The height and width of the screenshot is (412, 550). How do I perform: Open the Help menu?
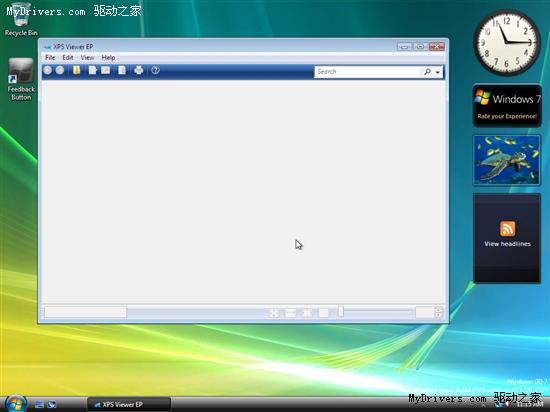[108, 58]
